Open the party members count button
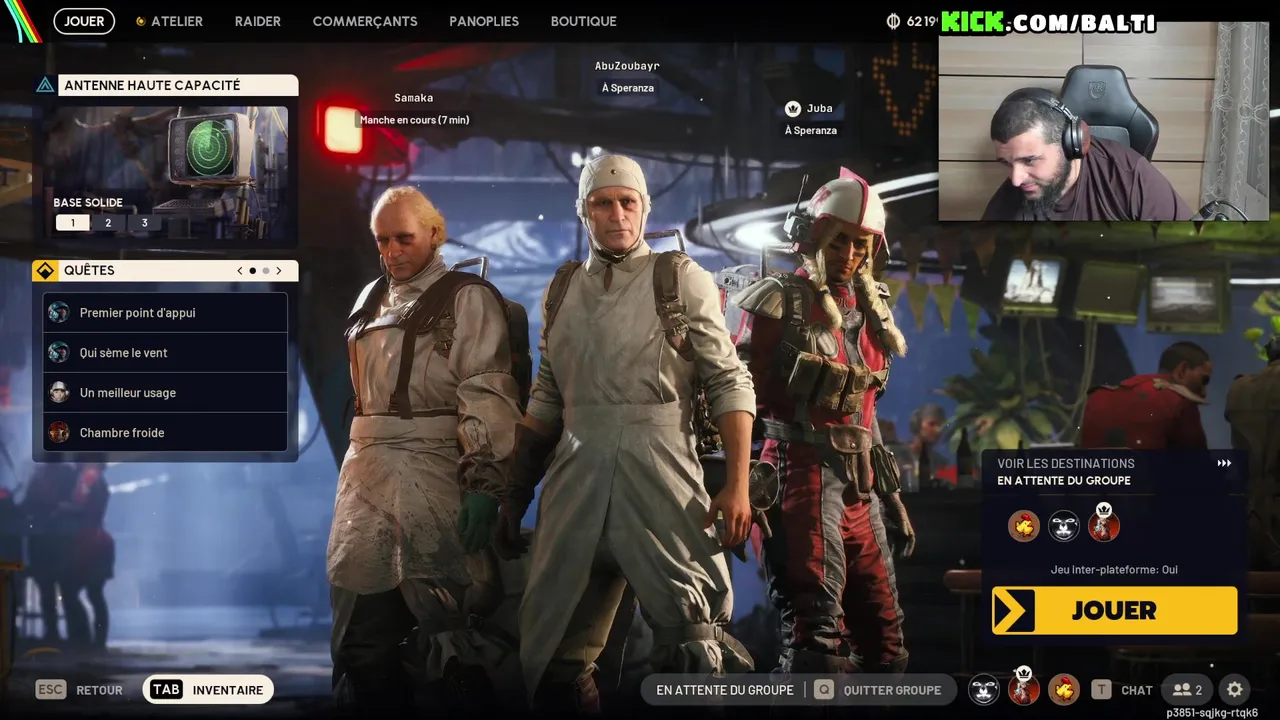 pos(1187,689)
